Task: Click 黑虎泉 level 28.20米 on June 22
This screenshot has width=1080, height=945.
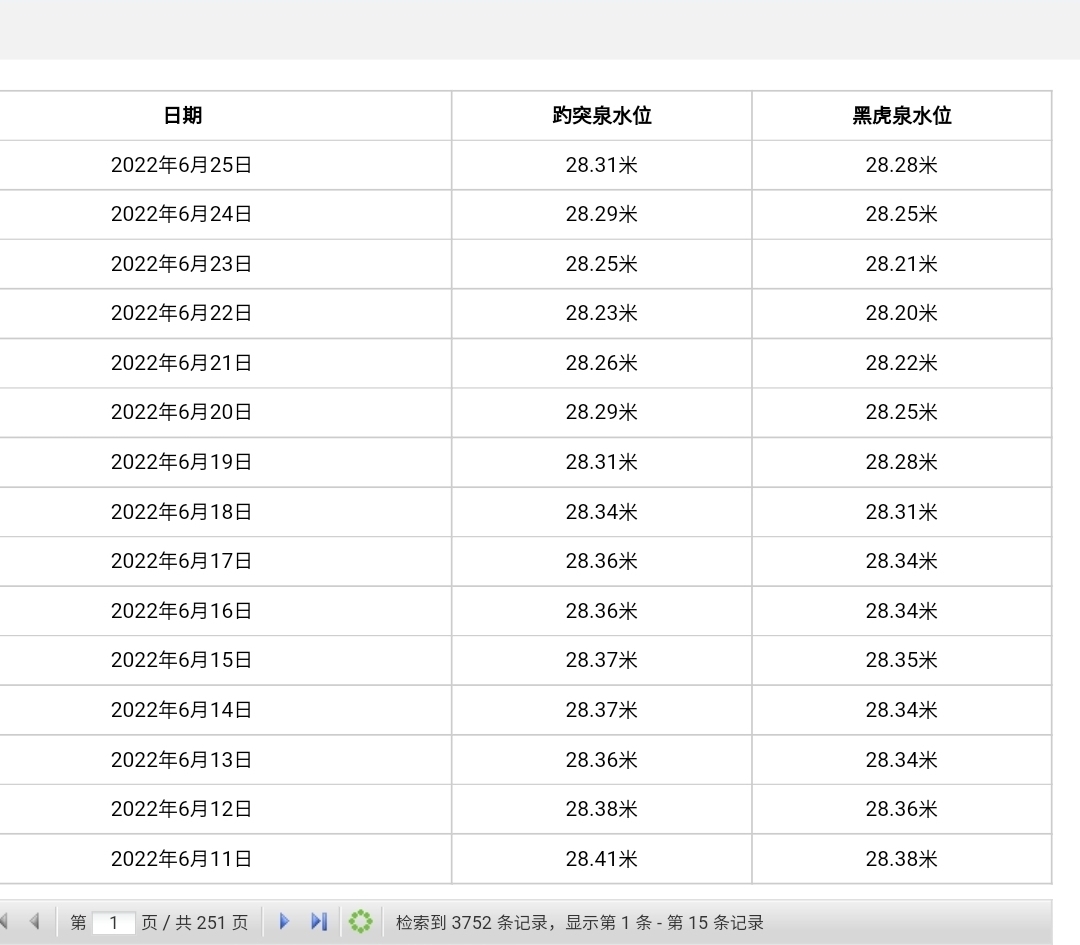Action: click(901, 314)
